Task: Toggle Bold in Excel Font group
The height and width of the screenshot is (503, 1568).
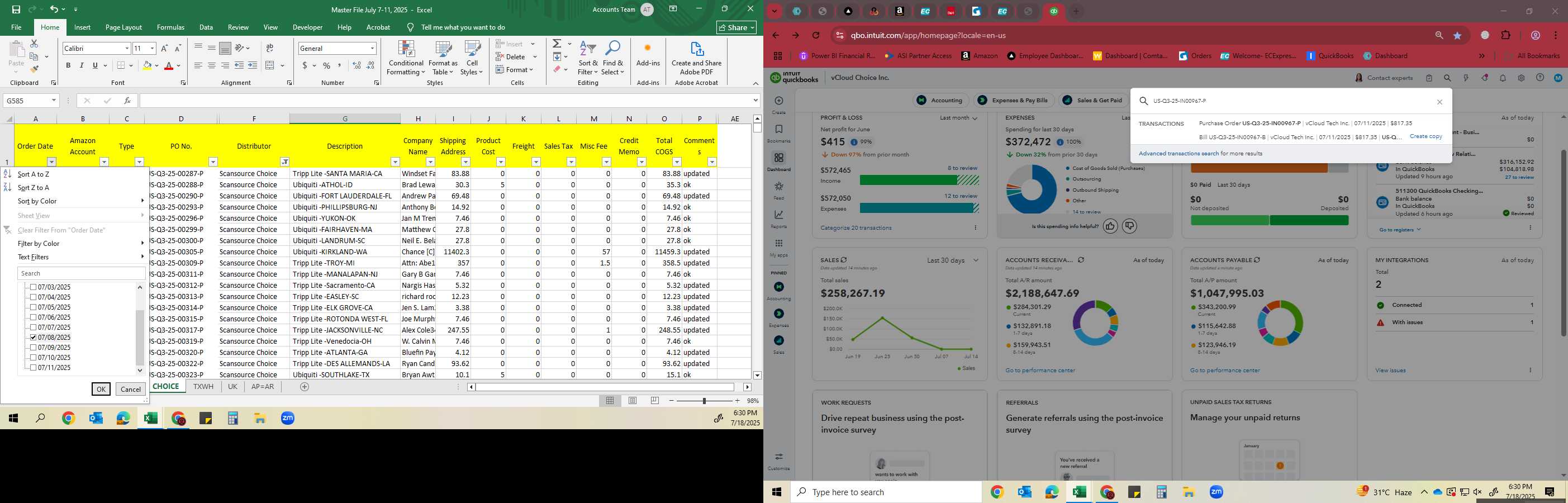Action: pos(68,65)
